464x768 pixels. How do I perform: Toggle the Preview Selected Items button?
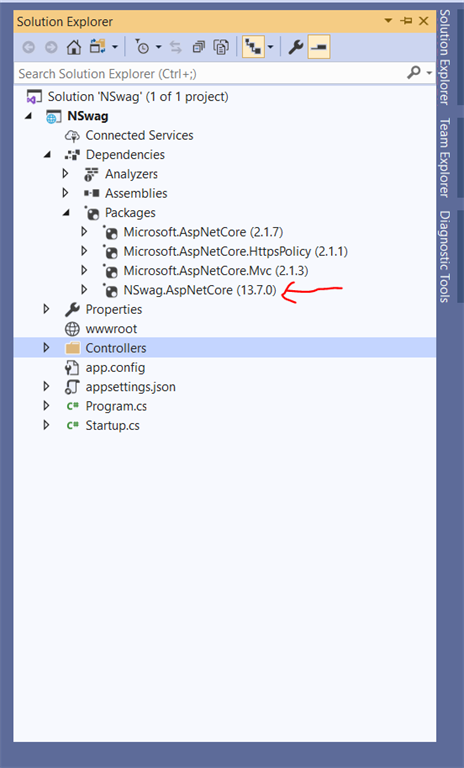319,48
